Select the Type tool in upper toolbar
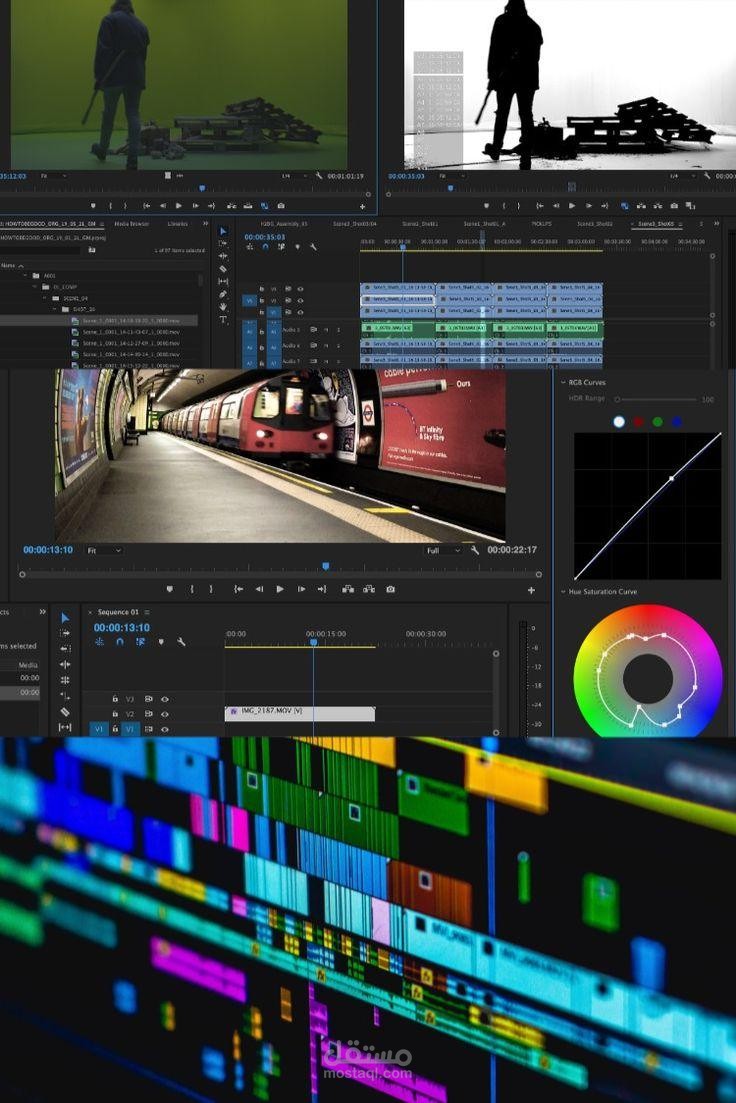This screenshot has height=1103, width=736. [x=223, y=319]
